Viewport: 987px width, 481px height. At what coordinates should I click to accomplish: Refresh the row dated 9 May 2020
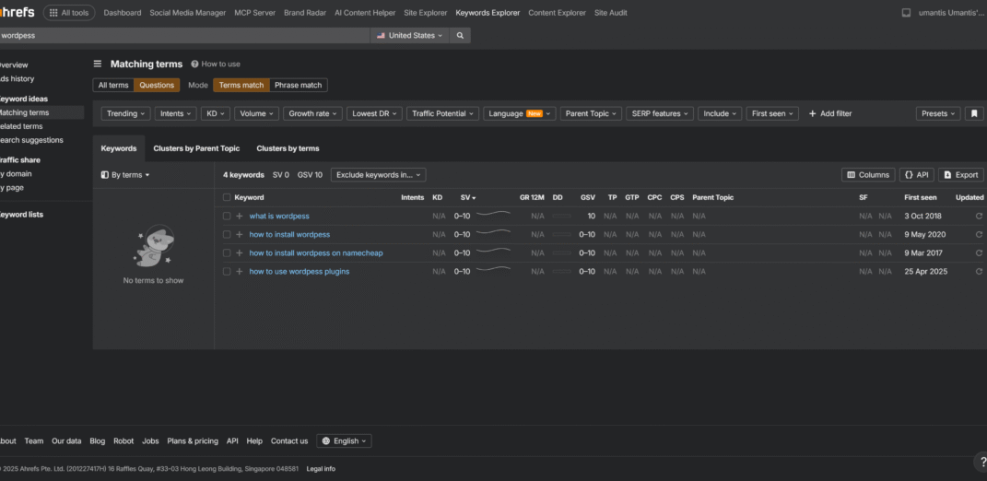point(979,234)
